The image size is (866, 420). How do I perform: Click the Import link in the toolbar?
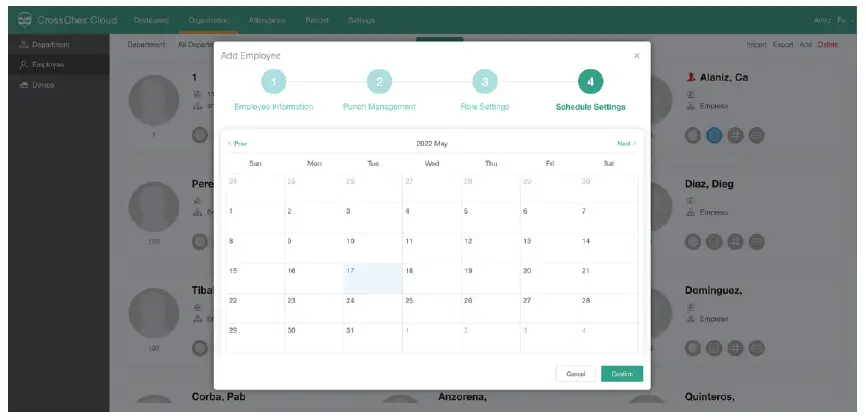(x=757, y=45)
